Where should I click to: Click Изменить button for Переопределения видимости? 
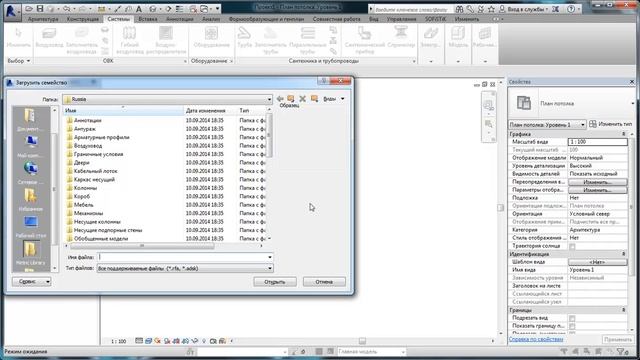click(x=598, y=182)
